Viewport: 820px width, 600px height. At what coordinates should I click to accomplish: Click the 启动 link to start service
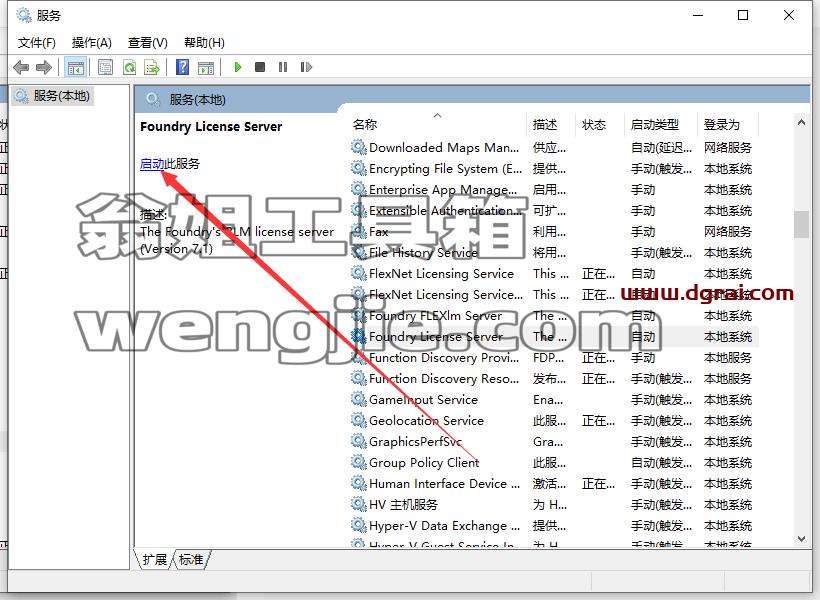click(152, 164)
